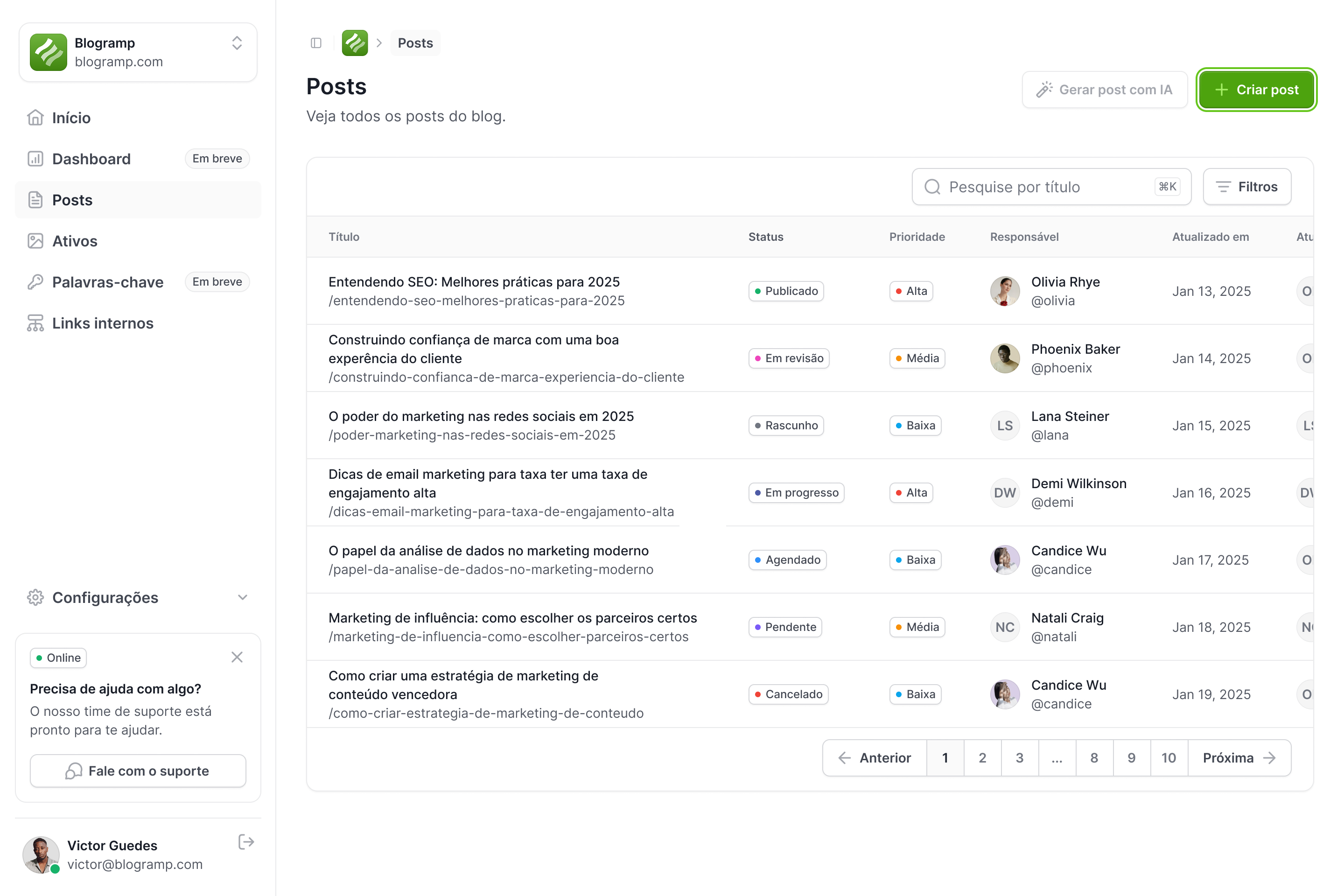Open Links internos in the sidebar
The height and width of the screenshot is (896, 1344).
[103, 323]
